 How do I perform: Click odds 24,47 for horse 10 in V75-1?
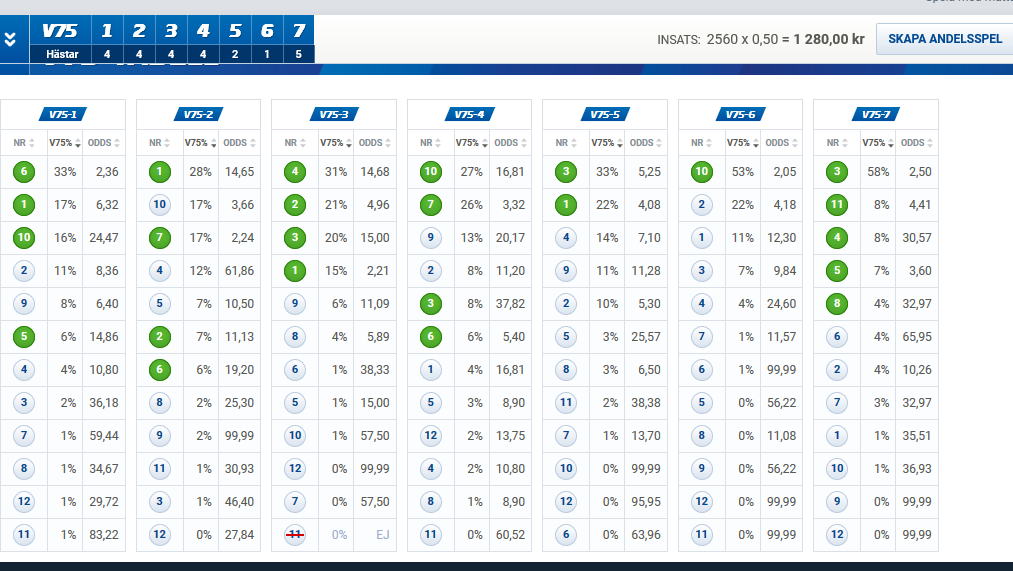tap(103, 238)
